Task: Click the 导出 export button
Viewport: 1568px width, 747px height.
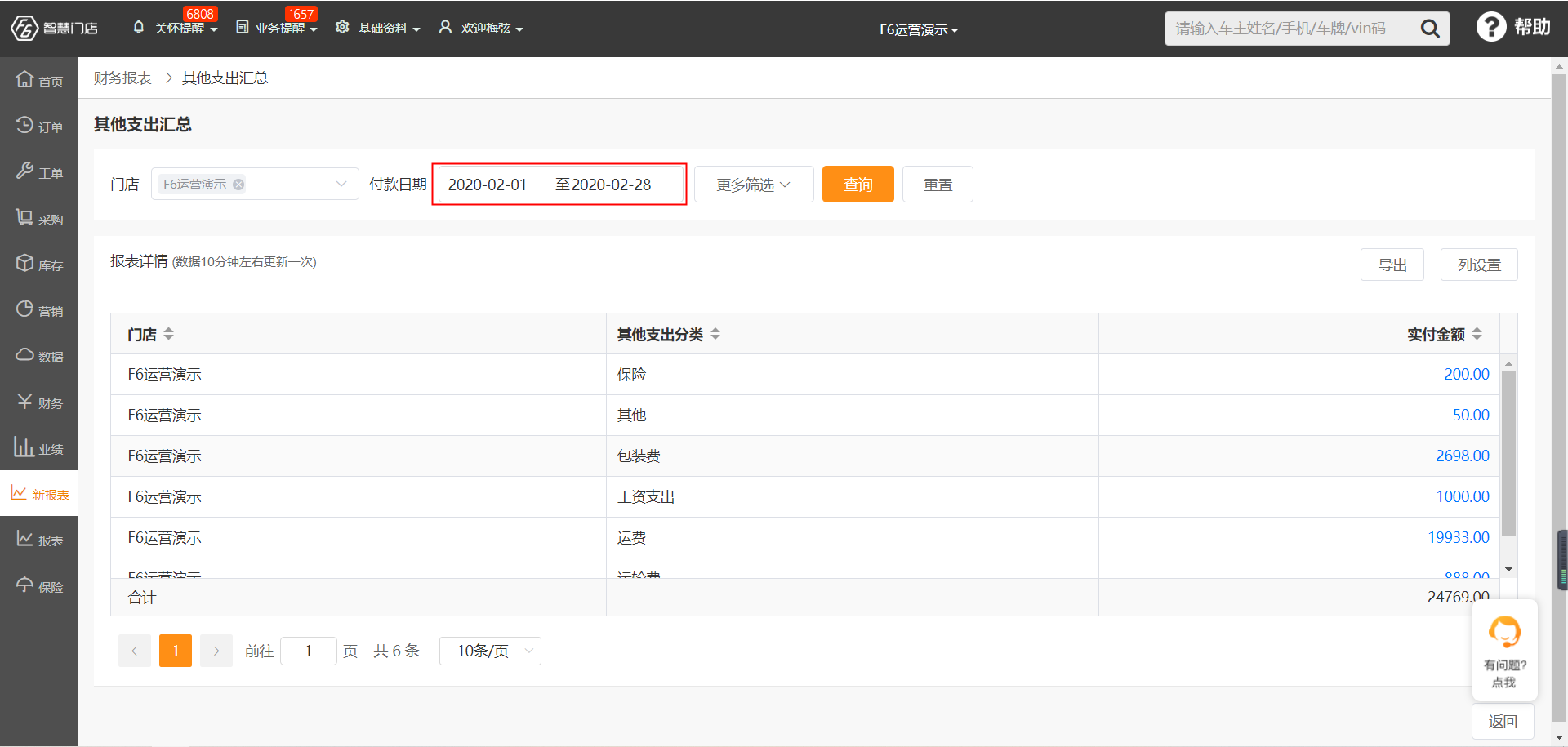Action: coord(1392,265)
